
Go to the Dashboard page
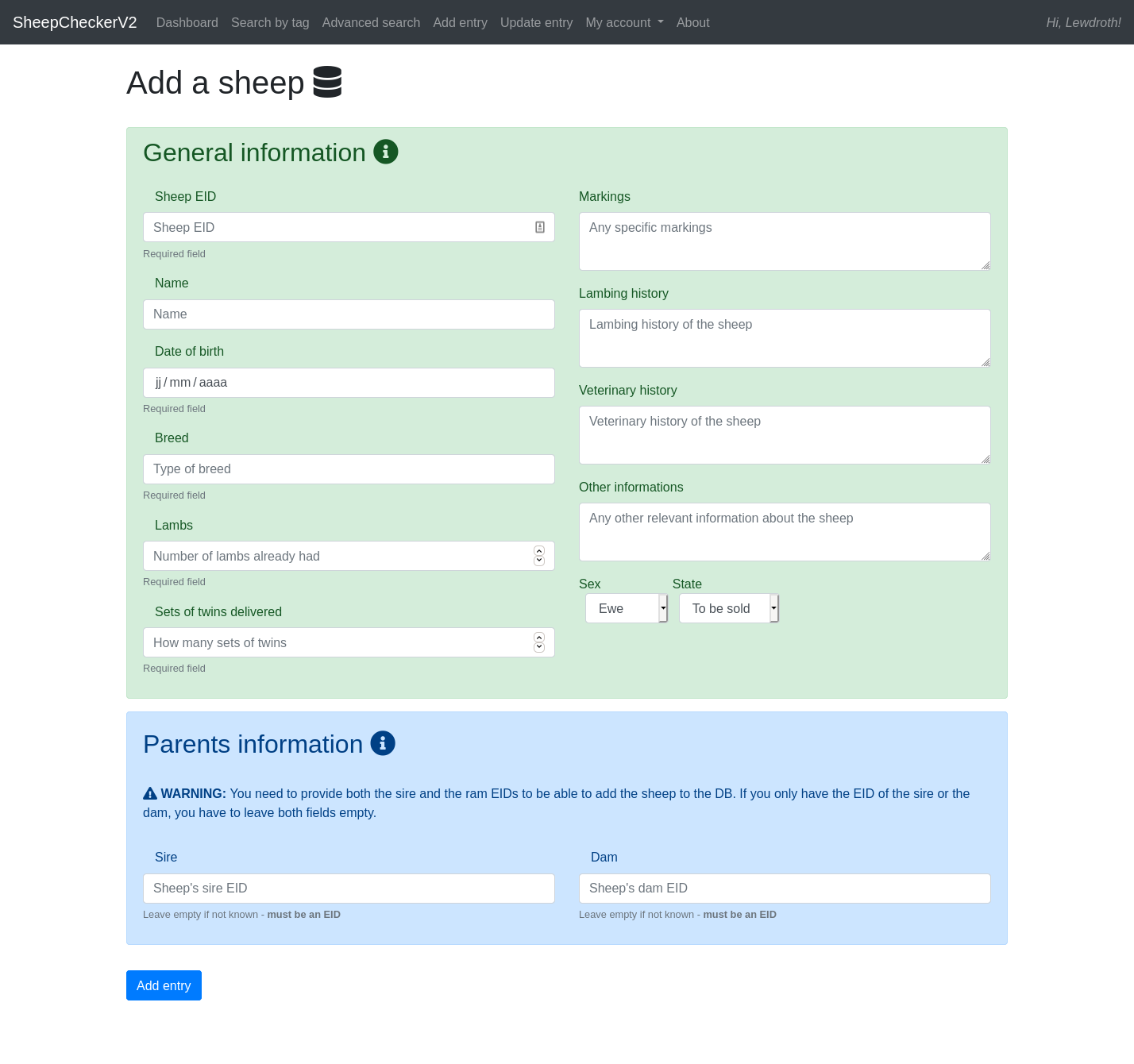187,22
